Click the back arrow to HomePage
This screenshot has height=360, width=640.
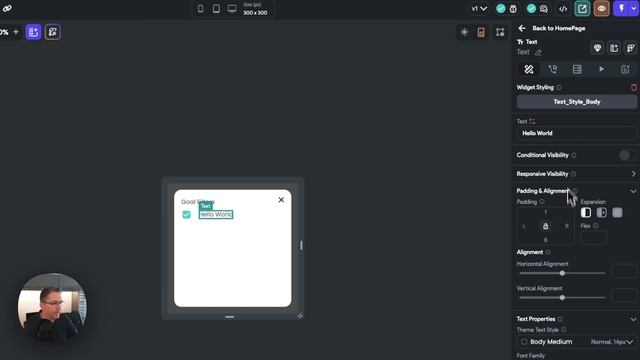[x=522, y=28]
